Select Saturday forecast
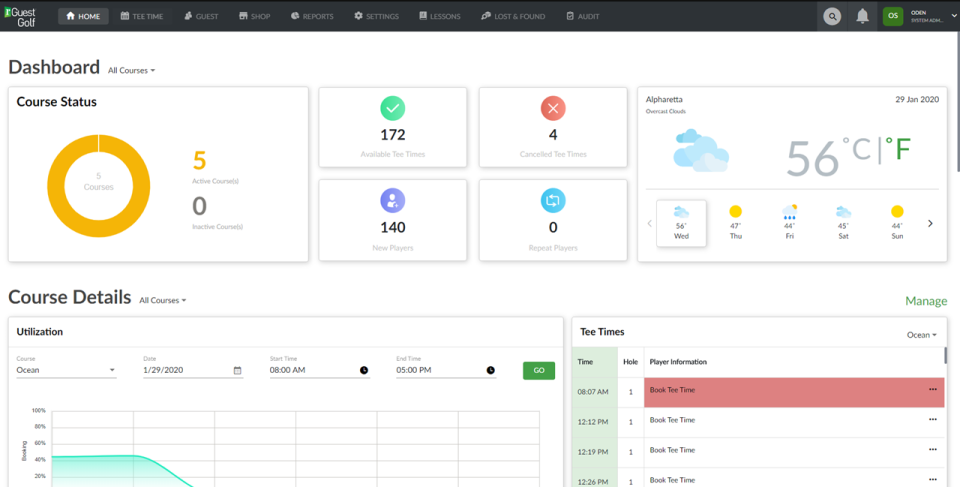 [x=844, y=224]
